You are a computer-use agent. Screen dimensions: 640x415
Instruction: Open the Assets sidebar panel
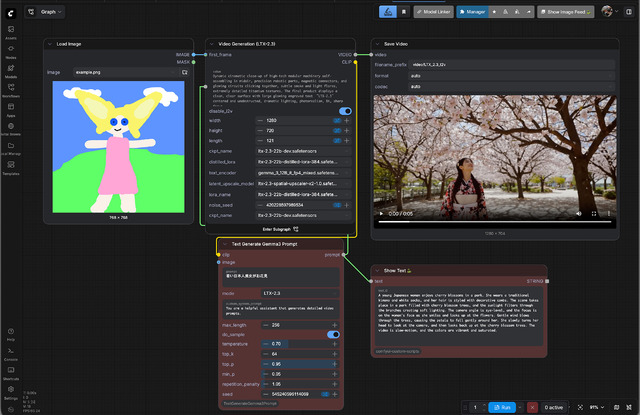(x=10, y=32)
